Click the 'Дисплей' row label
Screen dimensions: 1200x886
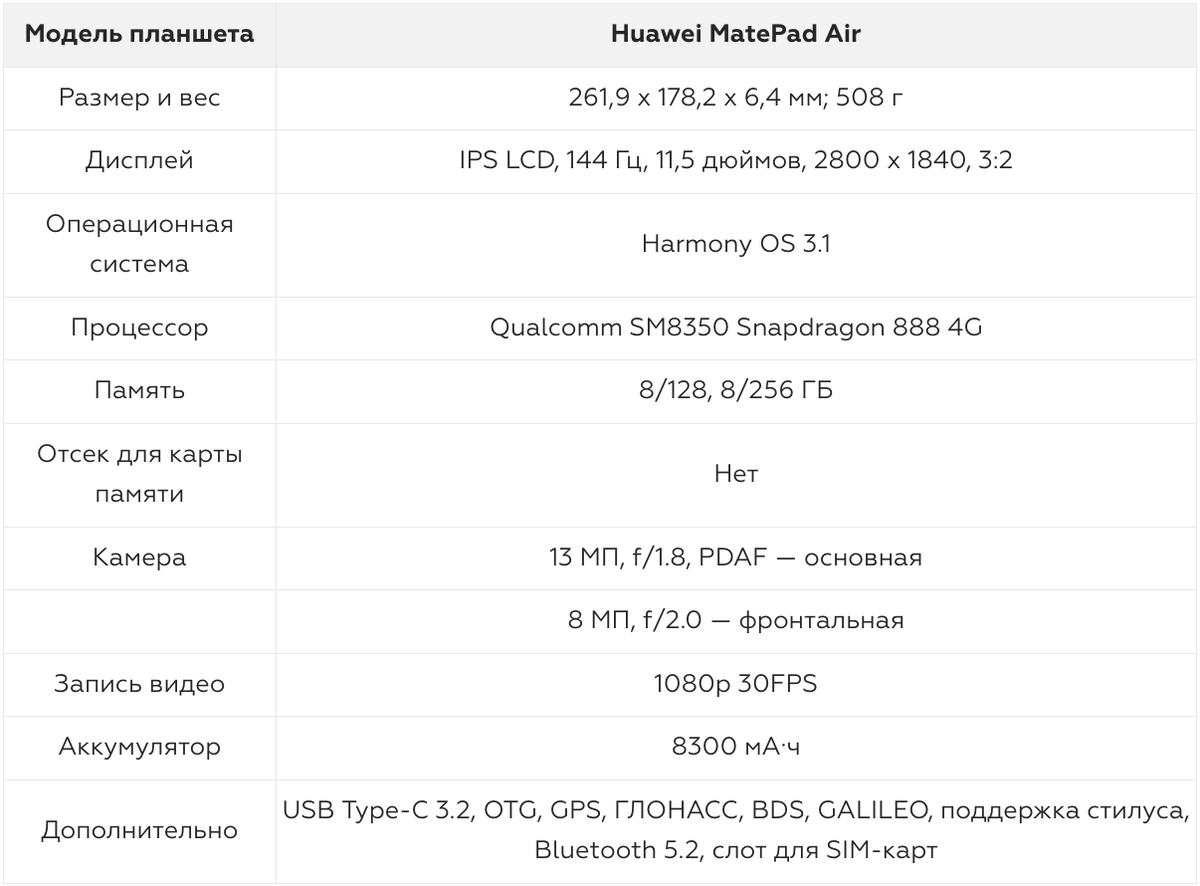coord(139,161)
